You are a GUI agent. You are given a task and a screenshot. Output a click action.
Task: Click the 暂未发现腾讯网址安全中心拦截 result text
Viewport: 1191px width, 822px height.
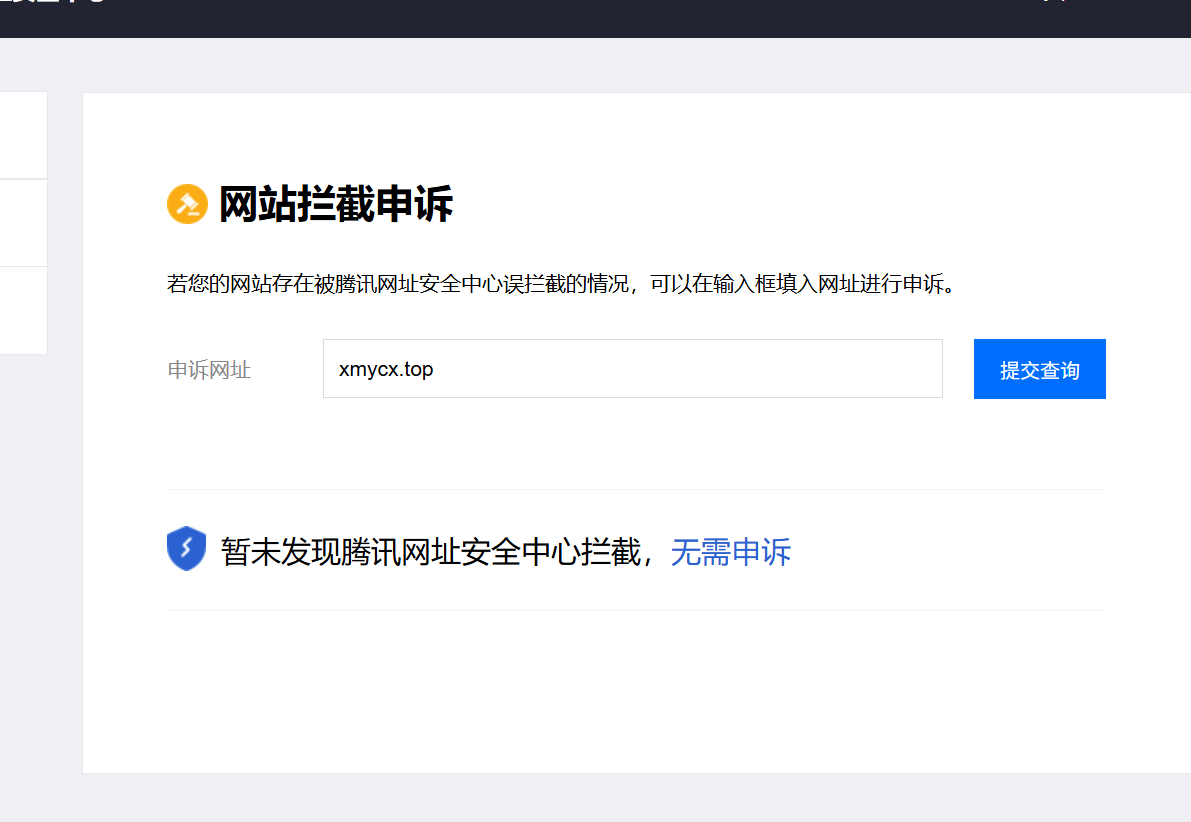(x=431, y=552)
